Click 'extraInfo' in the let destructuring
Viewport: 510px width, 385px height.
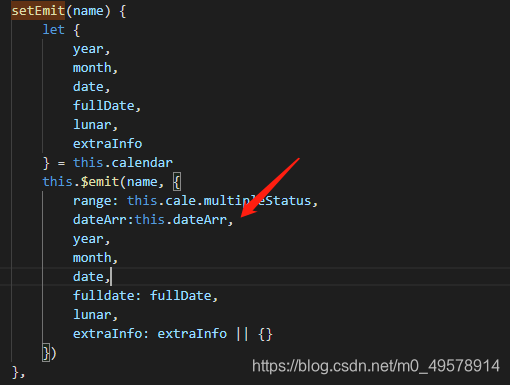107,144
